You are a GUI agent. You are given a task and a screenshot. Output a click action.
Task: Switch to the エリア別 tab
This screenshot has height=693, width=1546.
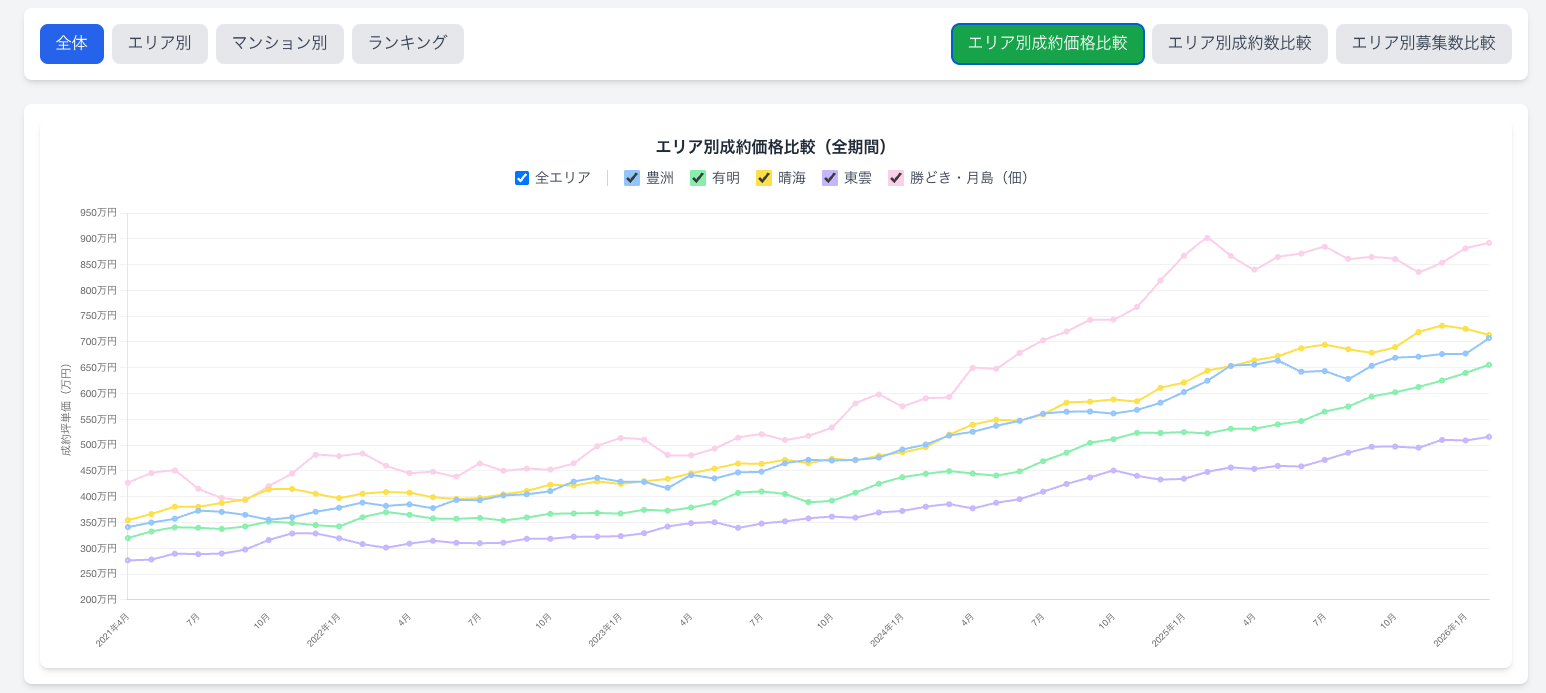point(160,44)
